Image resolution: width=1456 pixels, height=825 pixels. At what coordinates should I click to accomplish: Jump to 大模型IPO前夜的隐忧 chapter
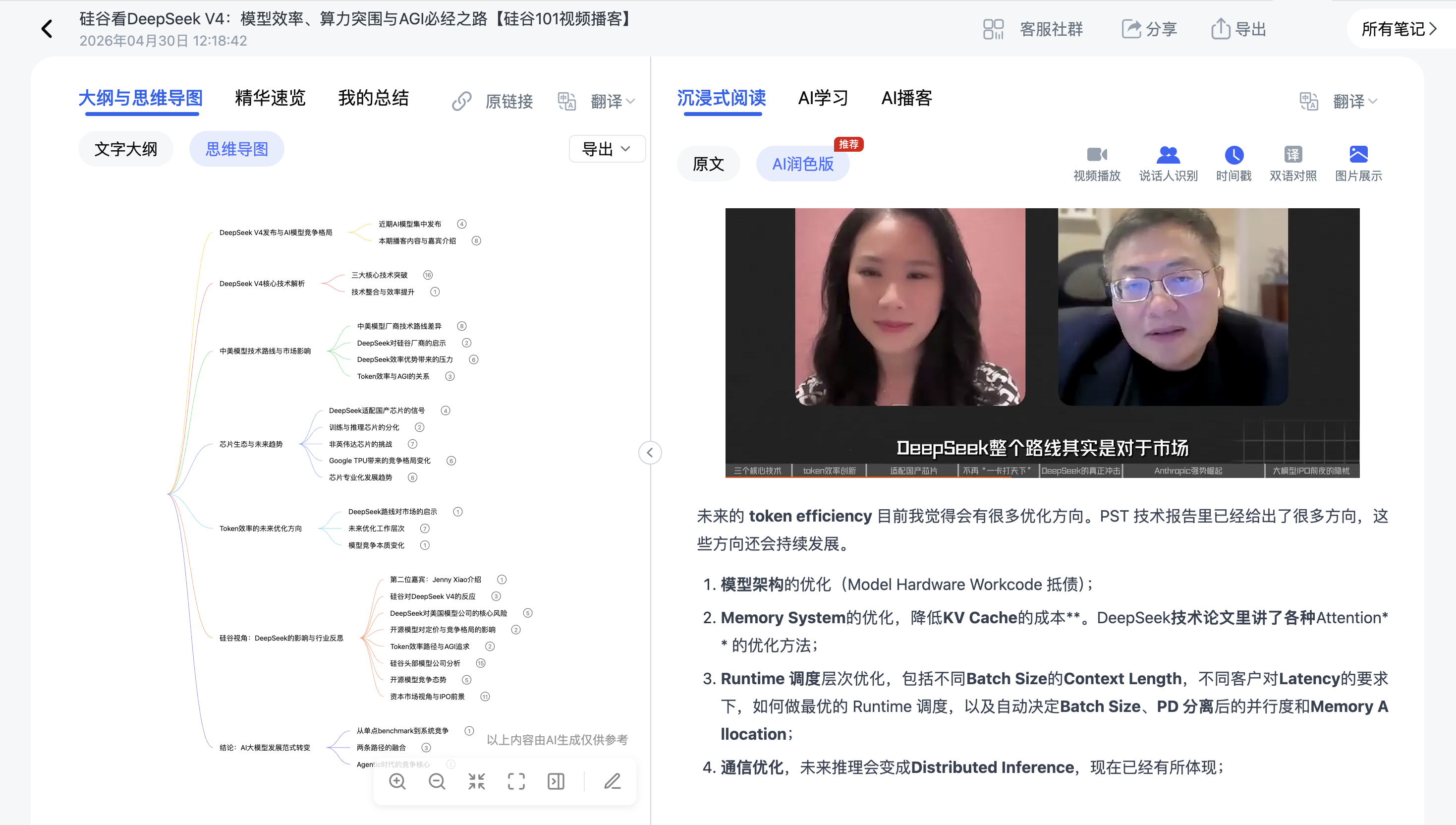[1311, 471]
